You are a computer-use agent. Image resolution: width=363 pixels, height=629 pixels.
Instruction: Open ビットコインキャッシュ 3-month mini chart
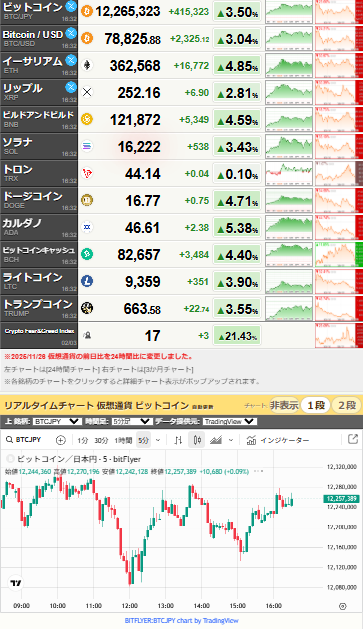click(x=339, y=254)
